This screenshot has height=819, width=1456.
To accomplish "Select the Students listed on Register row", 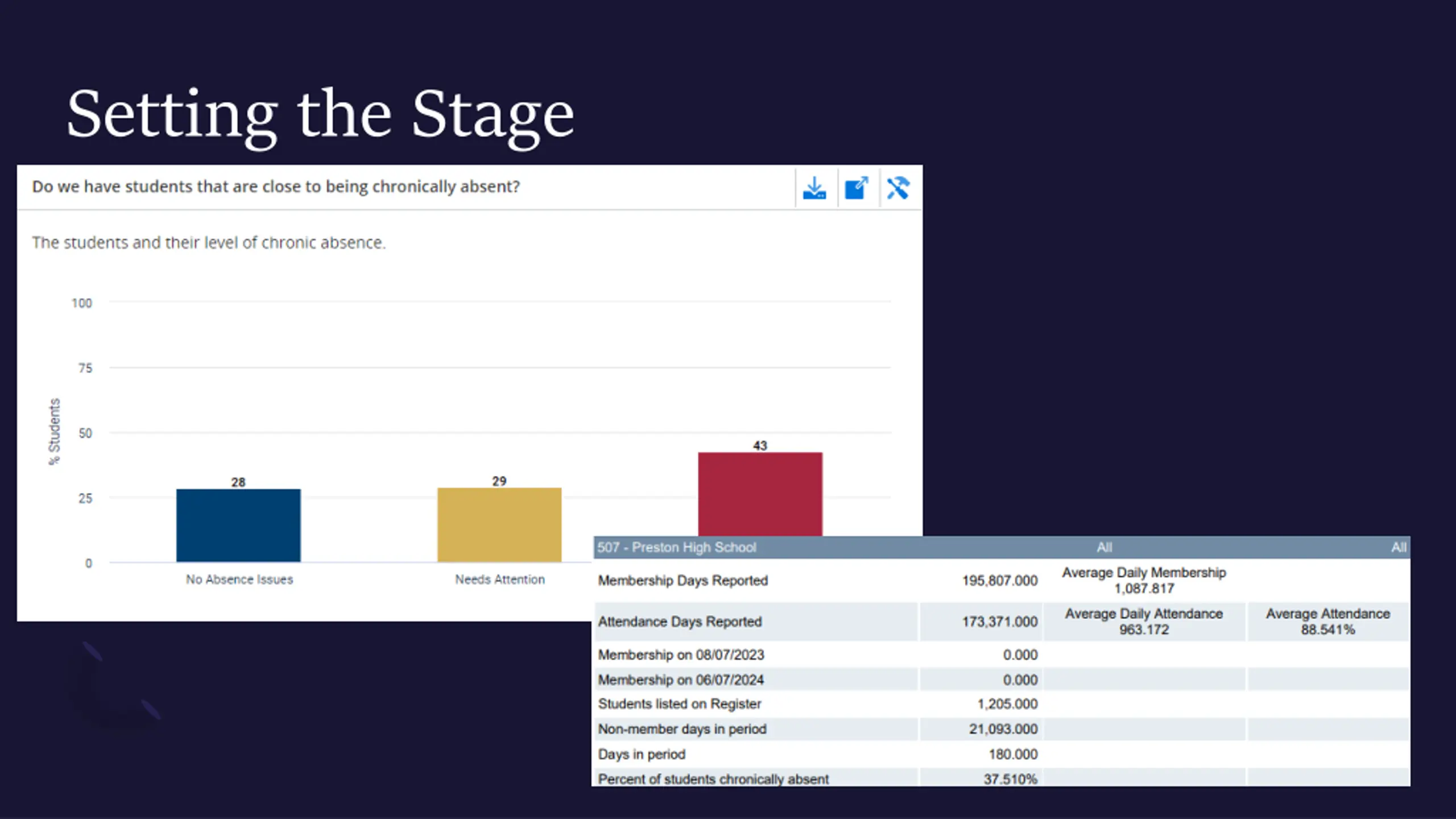I will [818, 704].
